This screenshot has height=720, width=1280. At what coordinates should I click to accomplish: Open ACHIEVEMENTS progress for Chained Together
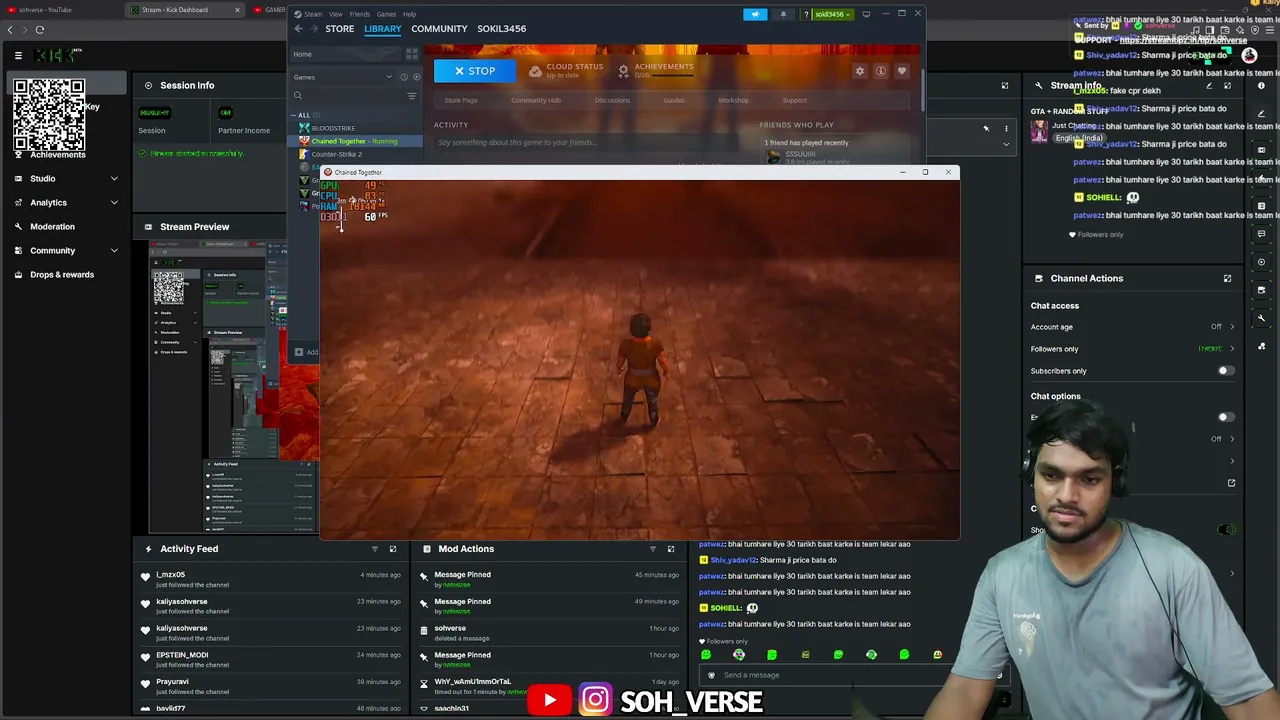pyautogui.click(x=656, y=71)
